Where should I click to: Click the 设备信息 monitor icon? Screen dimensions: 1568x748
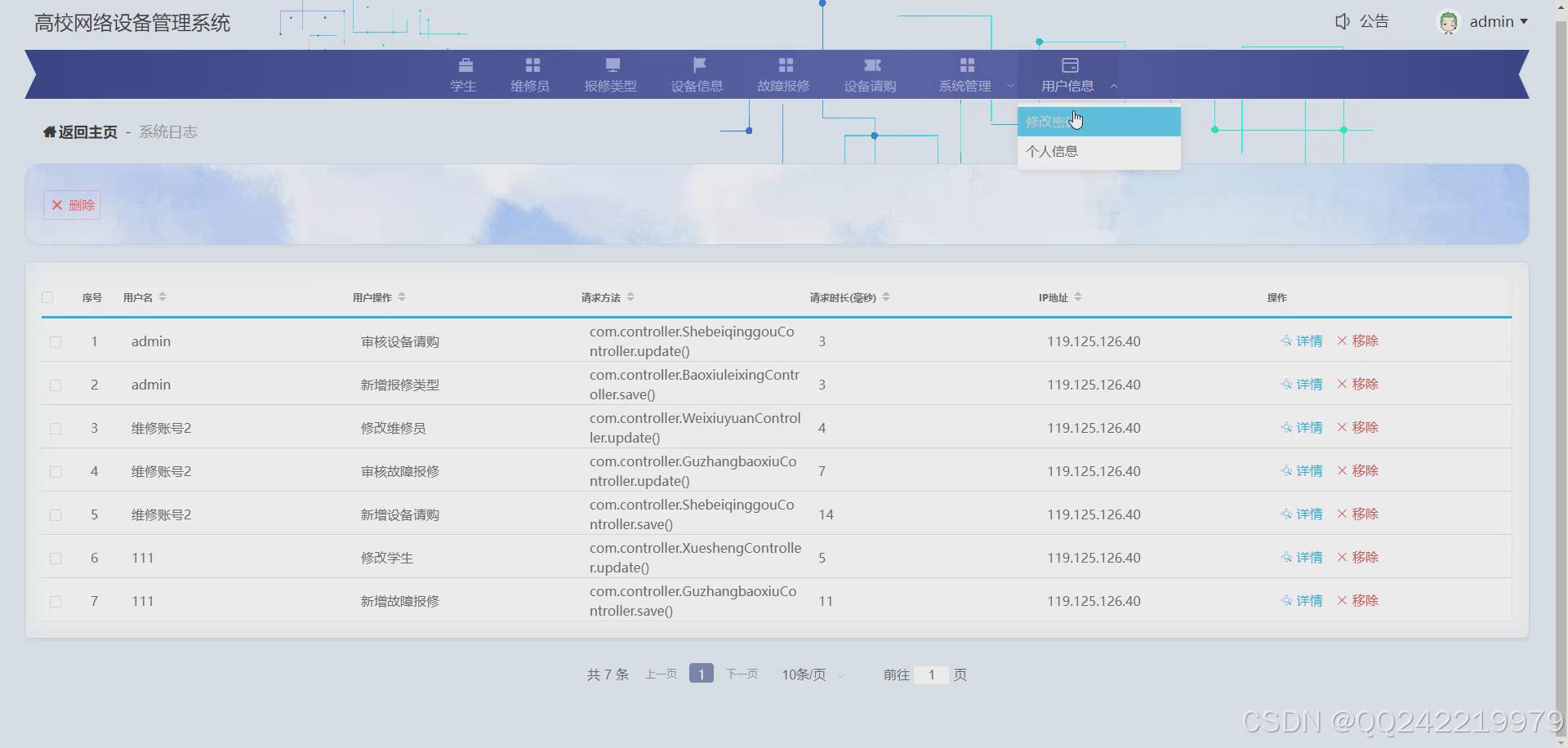coord(697,73)
